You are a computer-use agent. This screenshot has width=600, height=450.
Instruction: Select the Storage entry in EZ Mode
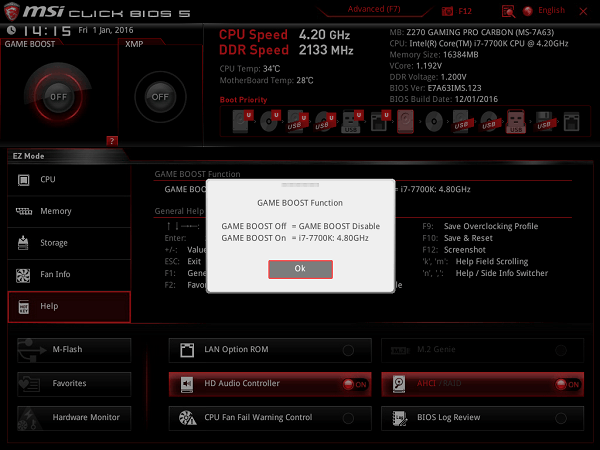pyautogui.click(x=69, y=243)
